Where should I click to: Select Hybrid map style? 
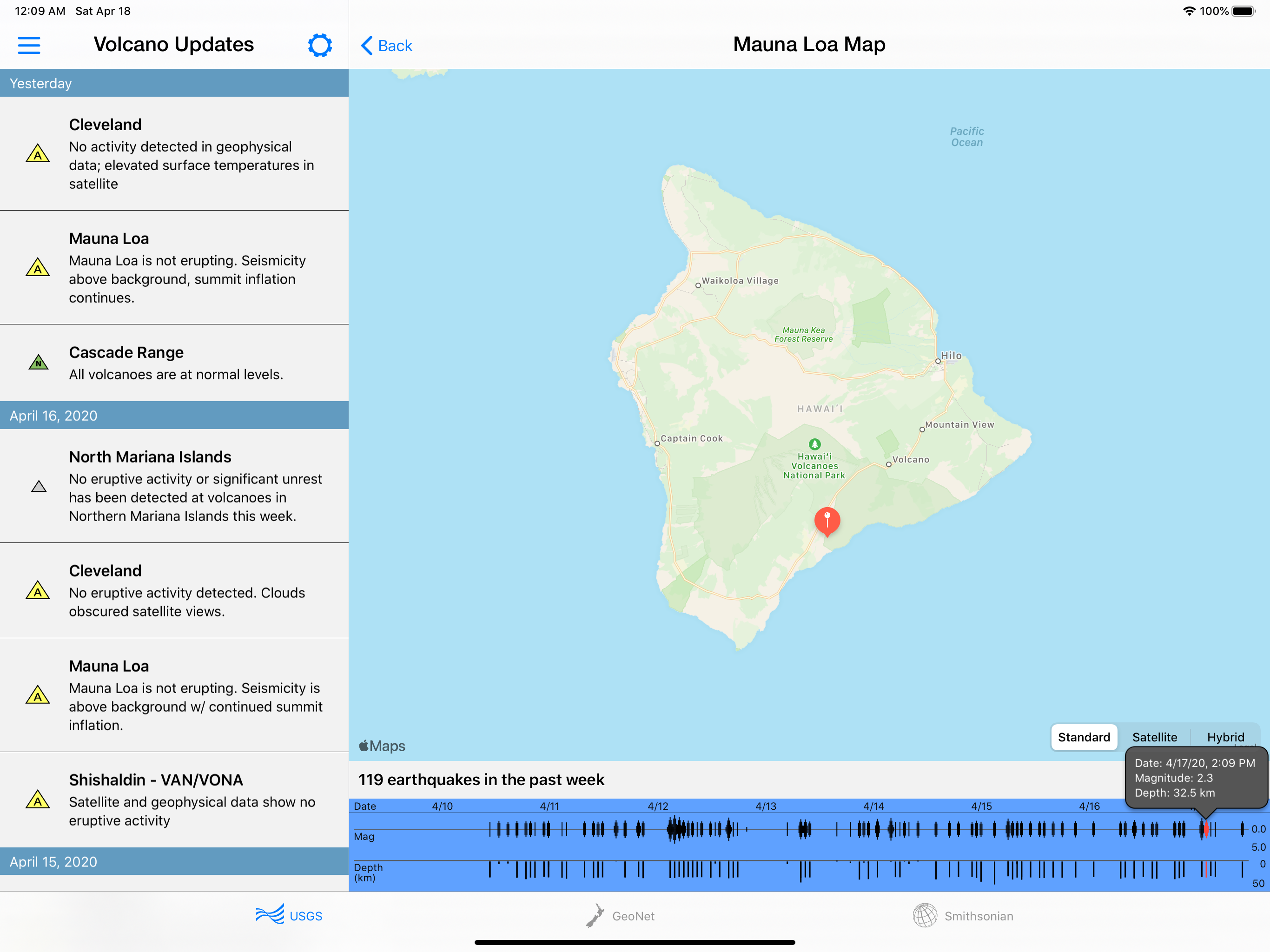point(1225,737)
